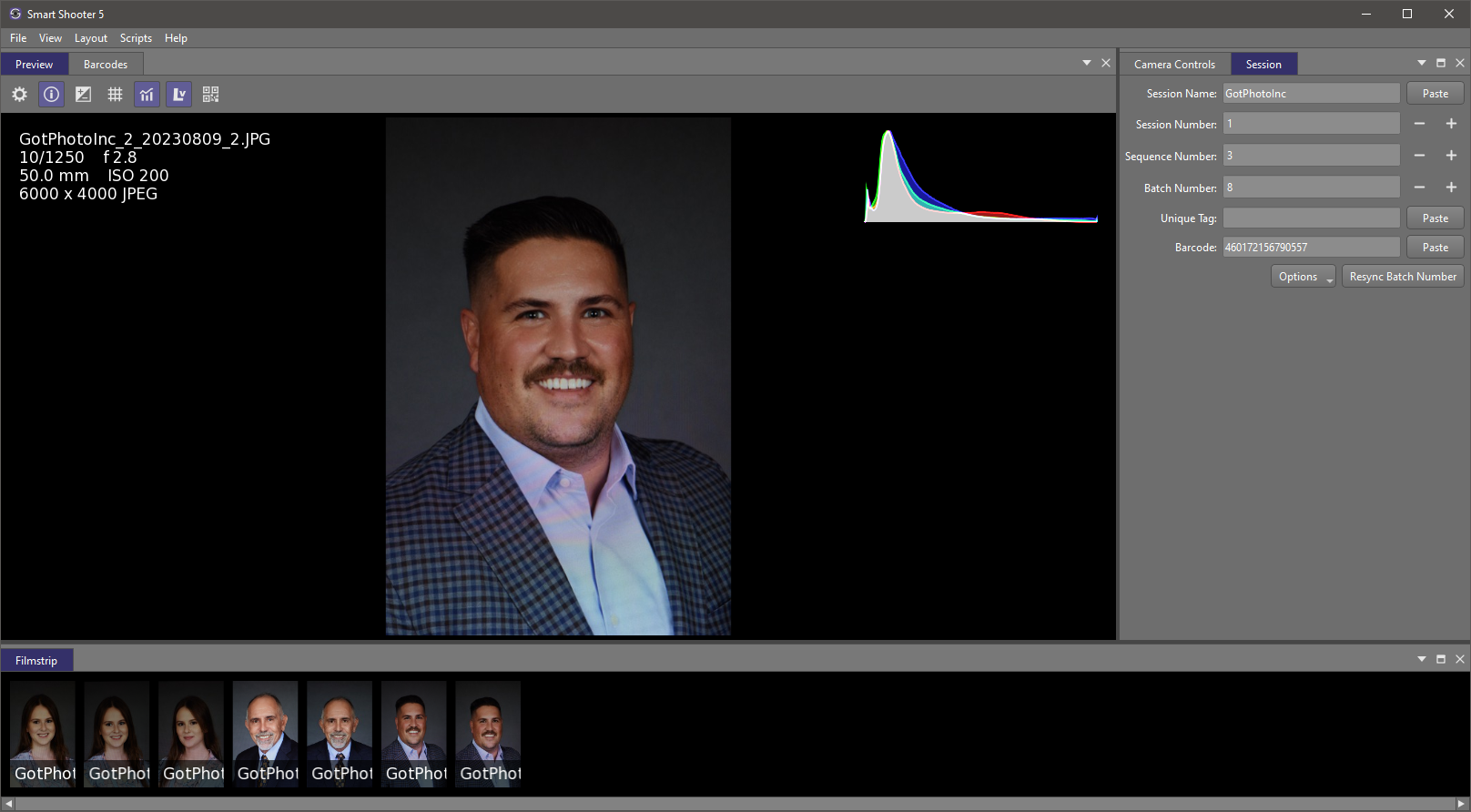Viewport: 1471px width, 812px height.
Task: Select the Filmstrip tab
Action: 36,660
